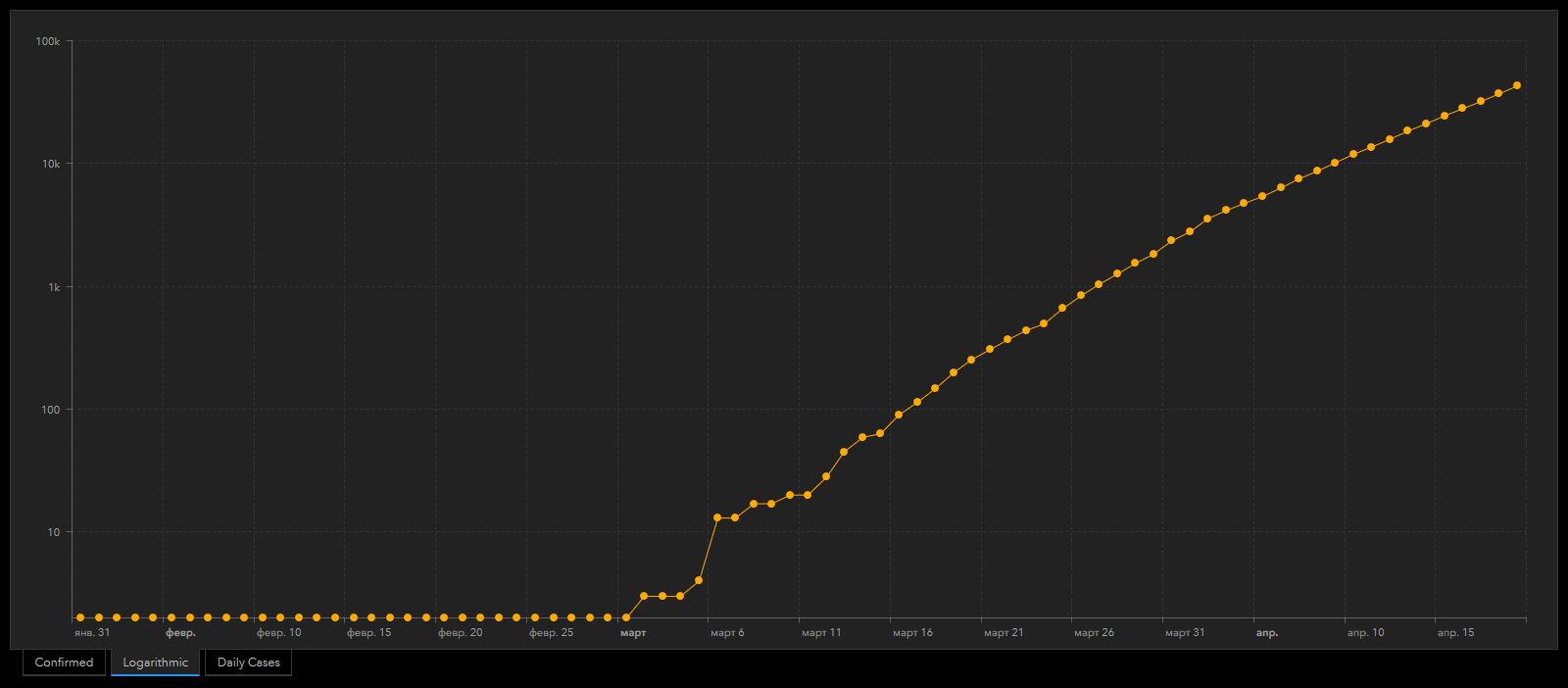The width and height of the screenshot is (1568, 688).
Task: Click the 'апр. 10' date label
Action: [x=1366, y=633]
